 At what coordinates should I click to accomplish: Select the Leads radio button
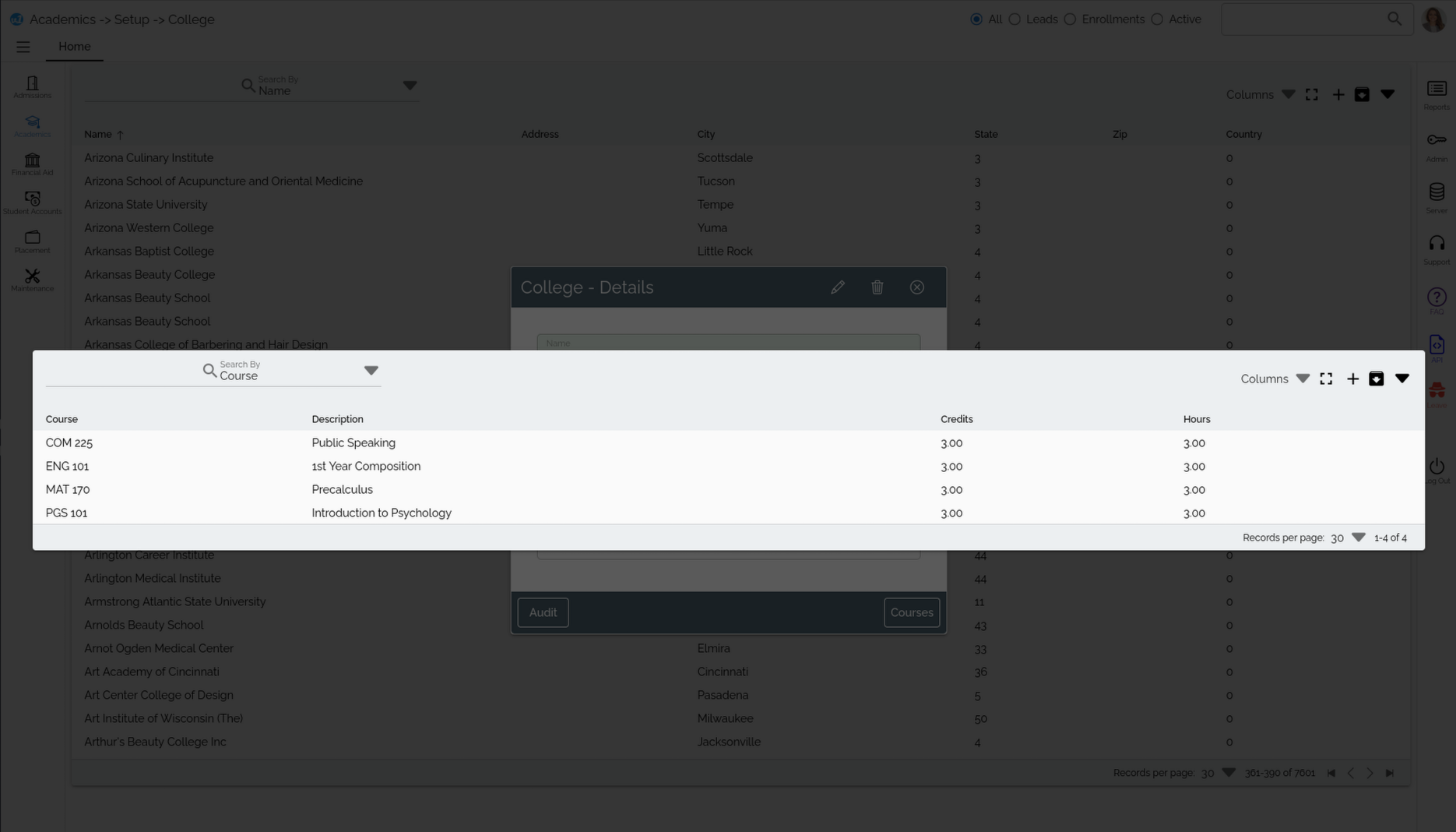tap(1014, 19)
